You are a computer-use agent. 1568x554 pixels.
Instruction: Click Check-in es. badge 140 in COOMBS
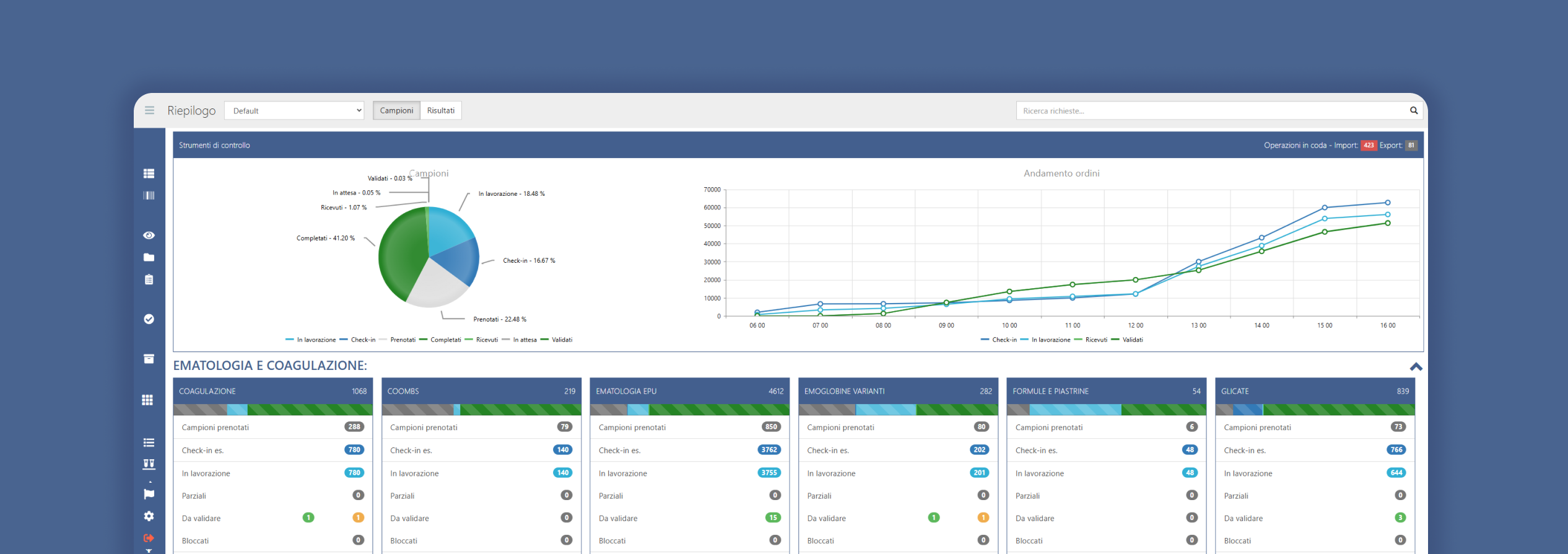562,450
